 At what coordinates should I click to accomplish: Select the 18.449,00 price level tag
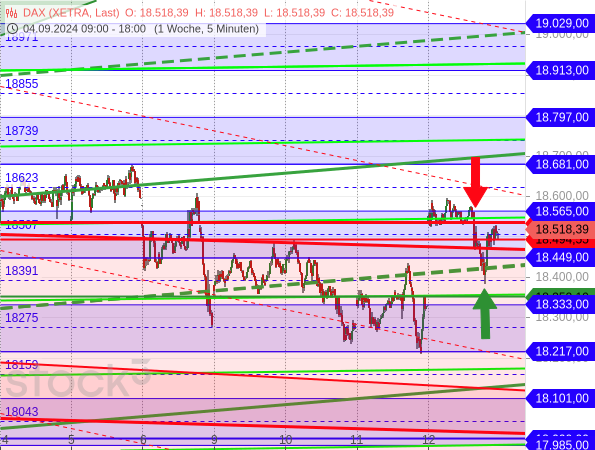(560, 258)
